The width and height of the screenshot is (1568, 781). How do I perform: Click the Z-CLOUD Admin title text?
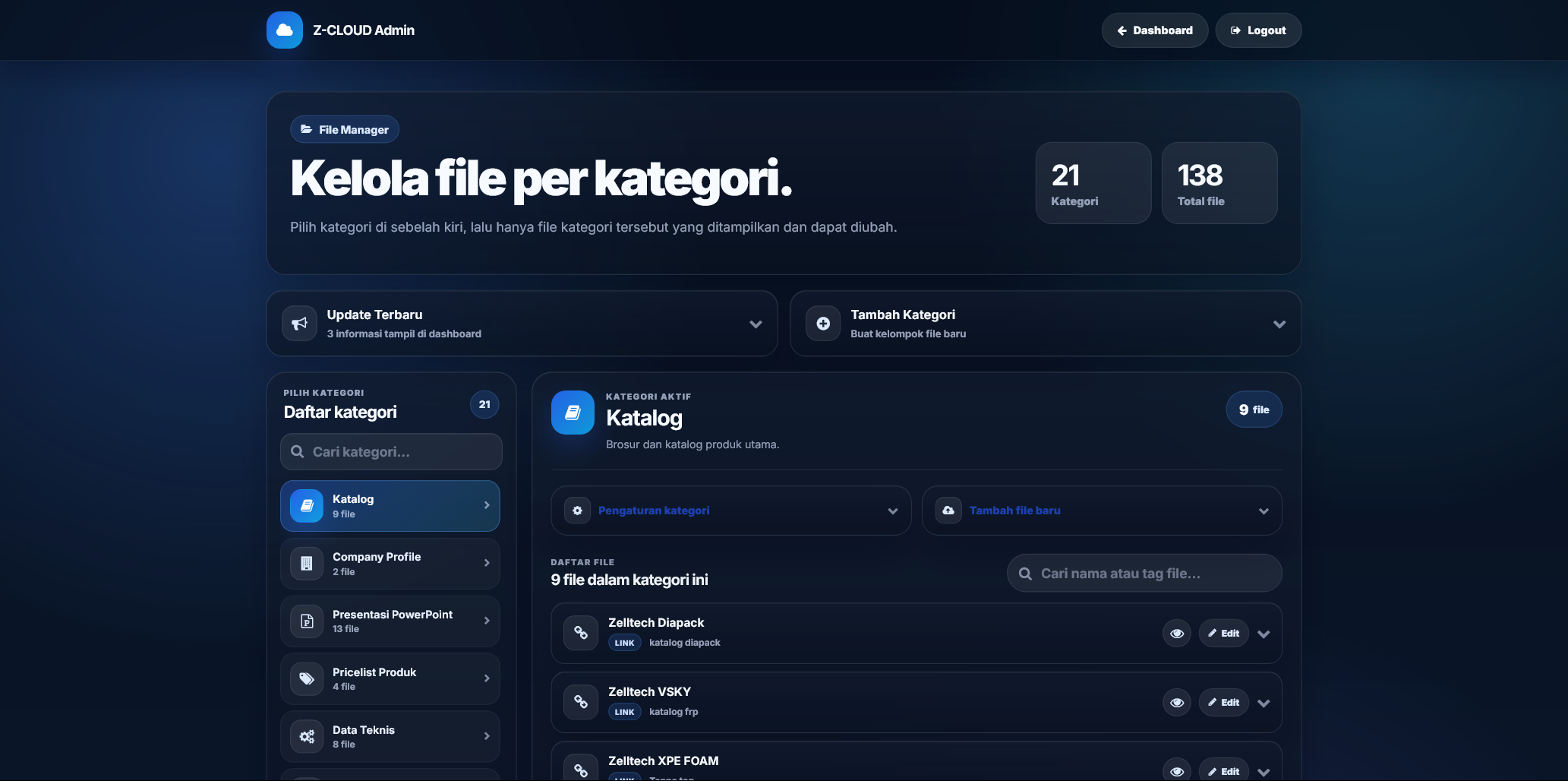(x=364, y=30)
